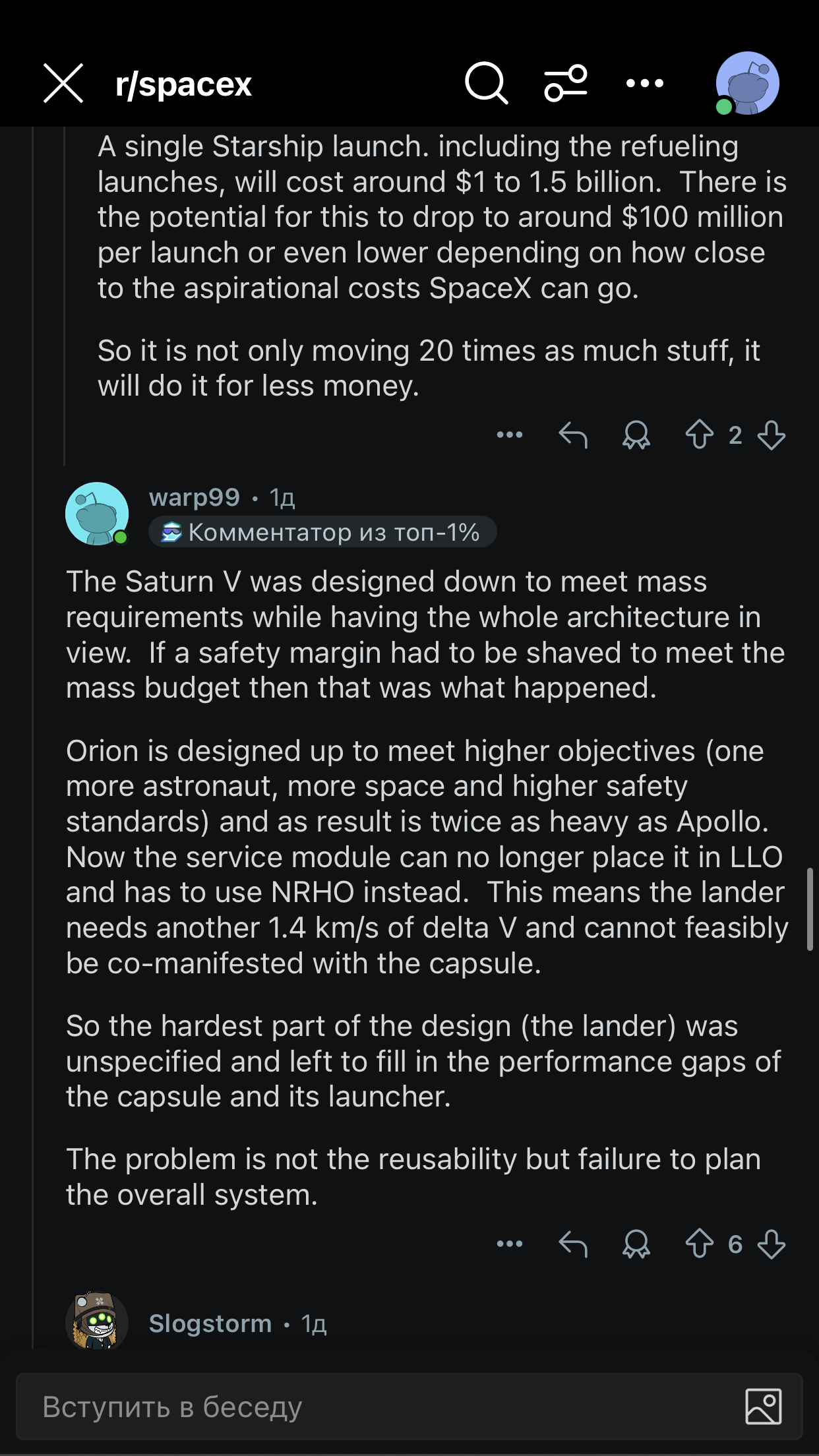Award the Starship launch cost comment
The image size is (819, 1456).
(636, 435)
